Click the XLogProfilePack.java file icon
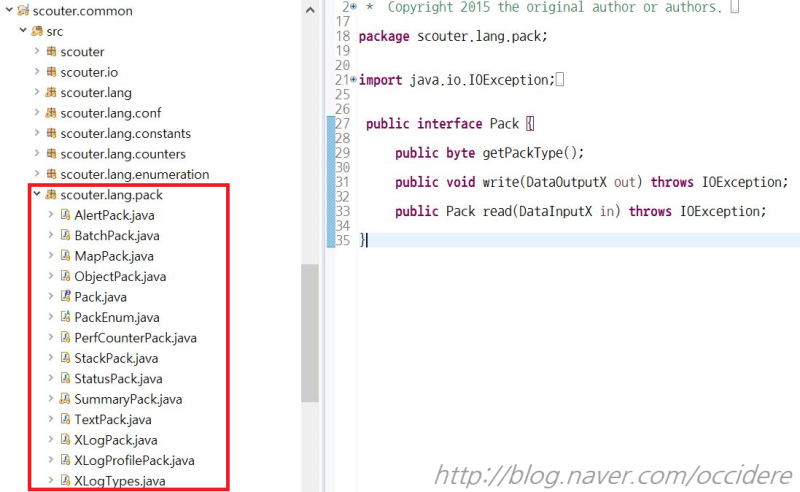Image resolution: width=800 pixels, height=492 pixels. 65,459
